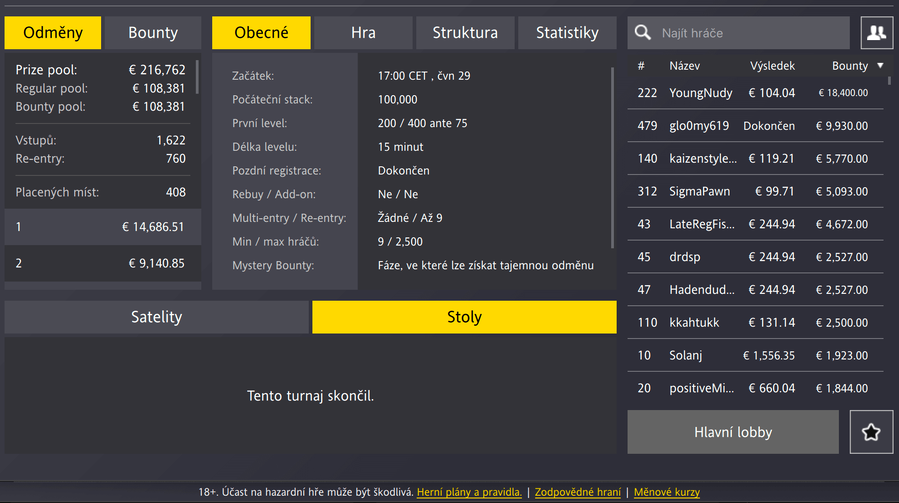Show the Stoly tab
The image size is (899, 503).
[x=464, y=317]
